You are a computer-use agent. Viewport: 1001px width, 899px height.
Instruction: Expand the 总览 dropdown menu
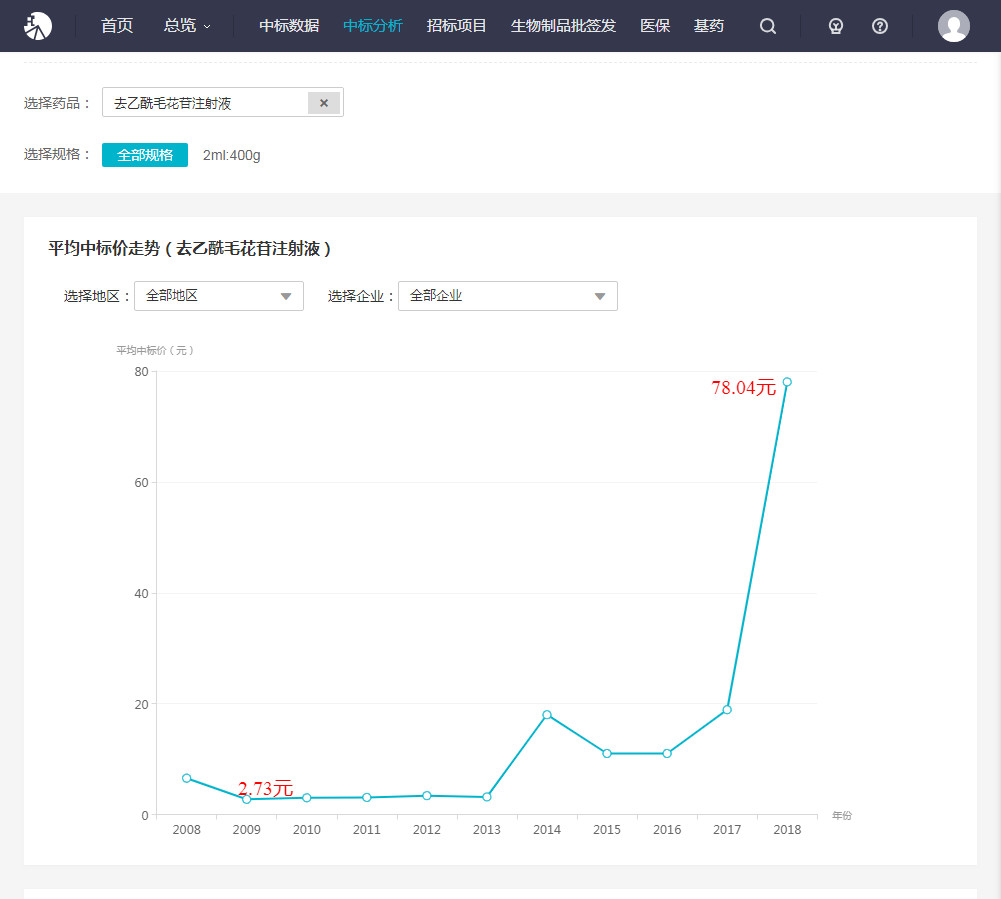coord(187,26)
